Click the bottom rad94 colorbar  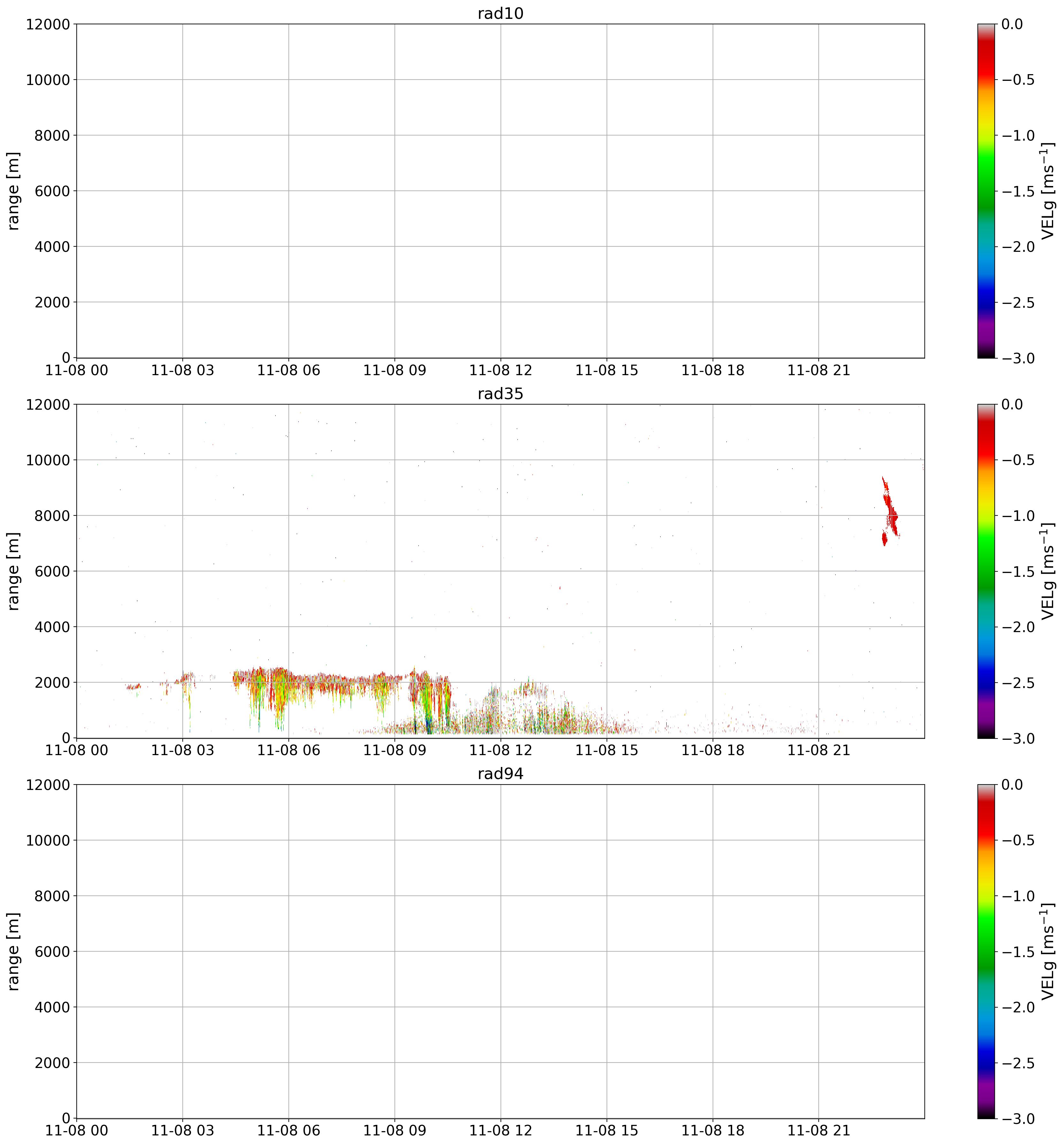point(986,951)
